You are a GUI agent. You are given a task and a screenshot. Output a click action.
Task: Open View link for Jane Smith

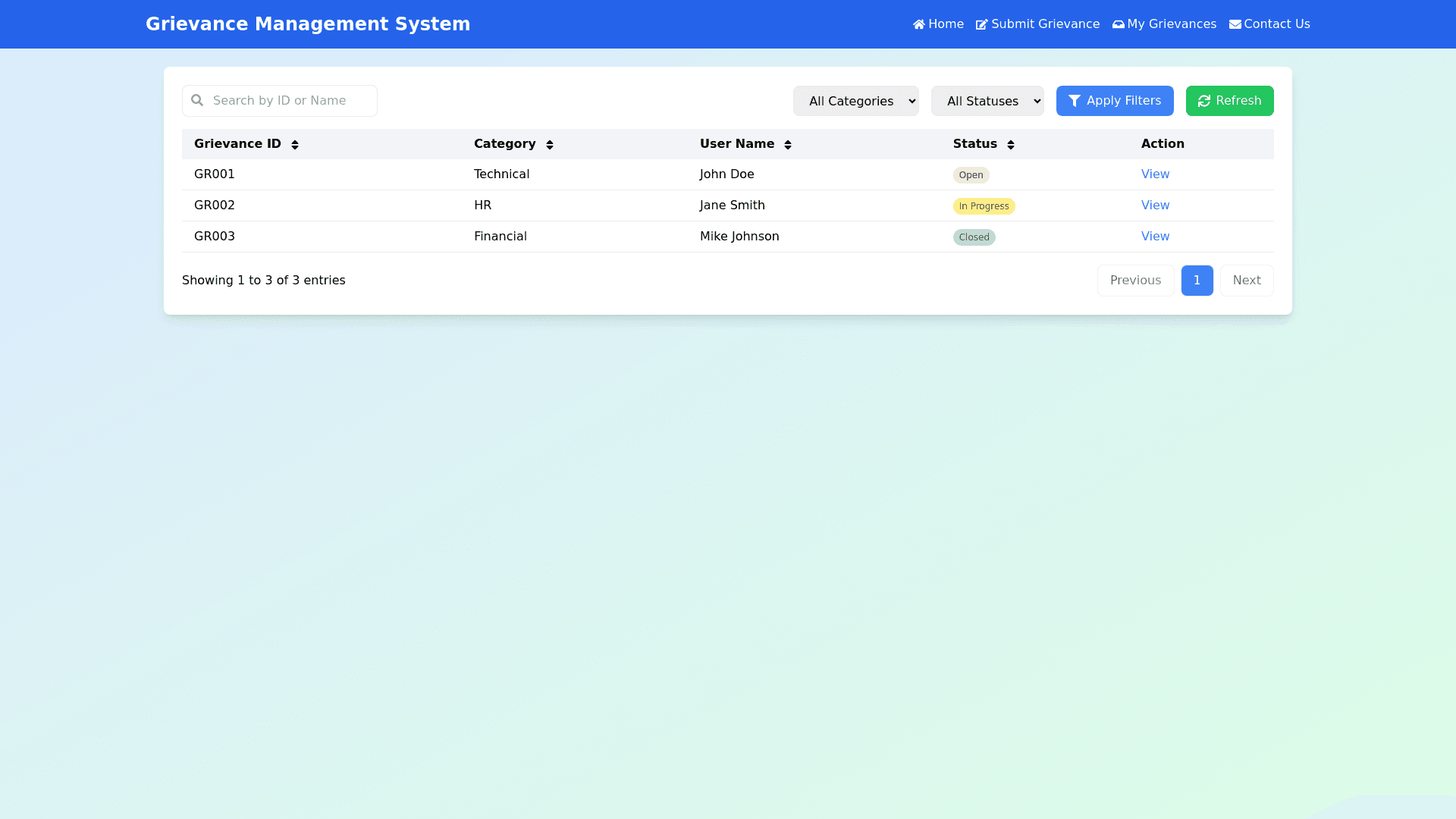(1155, 206)
